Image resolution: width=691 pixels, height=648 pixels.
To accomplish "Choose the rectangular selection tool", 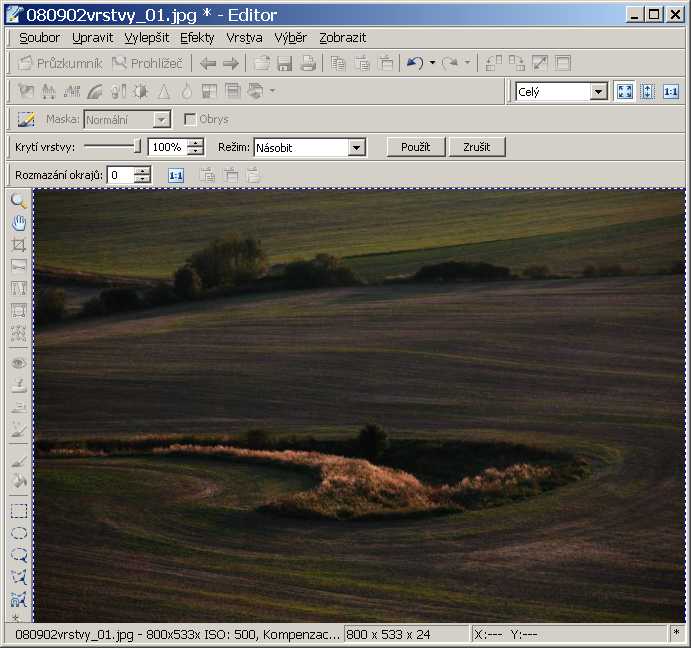I will pos(18,511).
